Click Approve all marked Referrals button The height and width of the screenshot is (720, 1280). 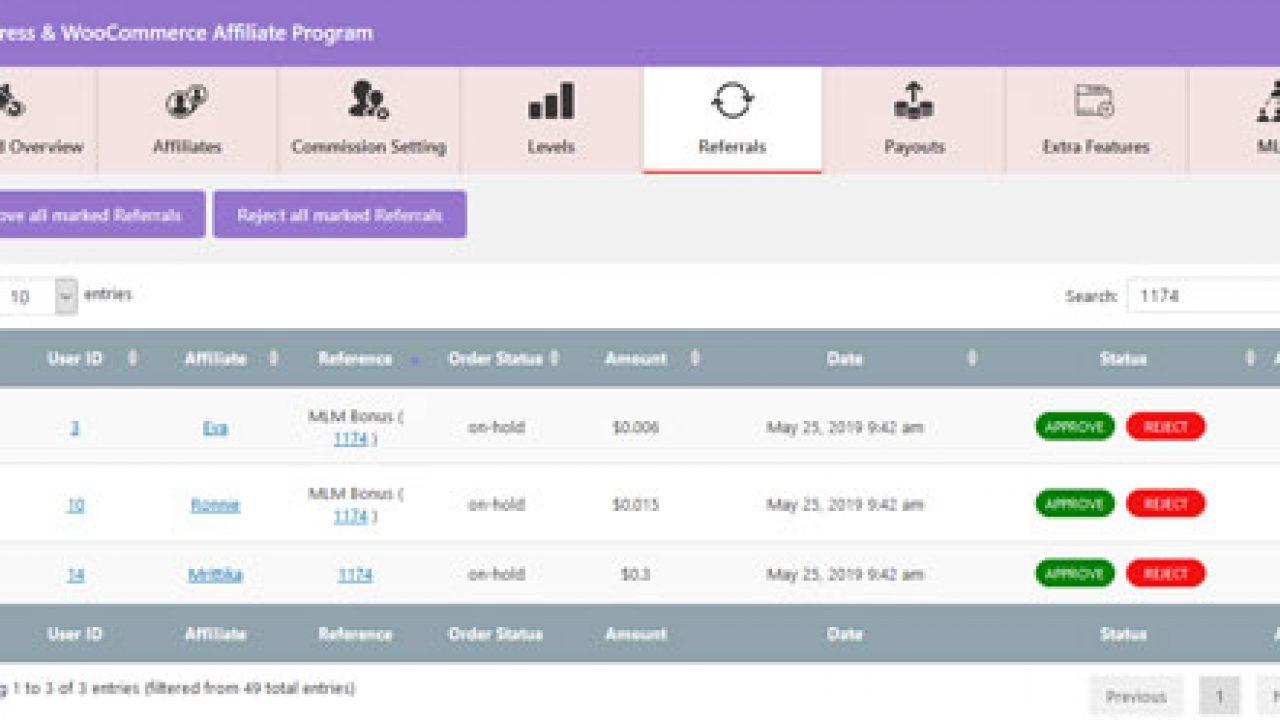pos(102,215)
